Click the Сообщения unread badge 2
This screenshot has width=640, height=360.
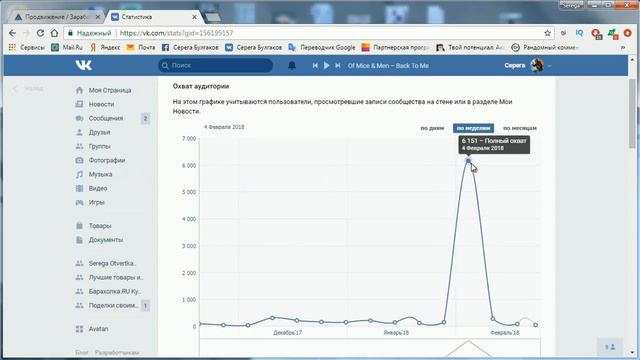[145, 118]
